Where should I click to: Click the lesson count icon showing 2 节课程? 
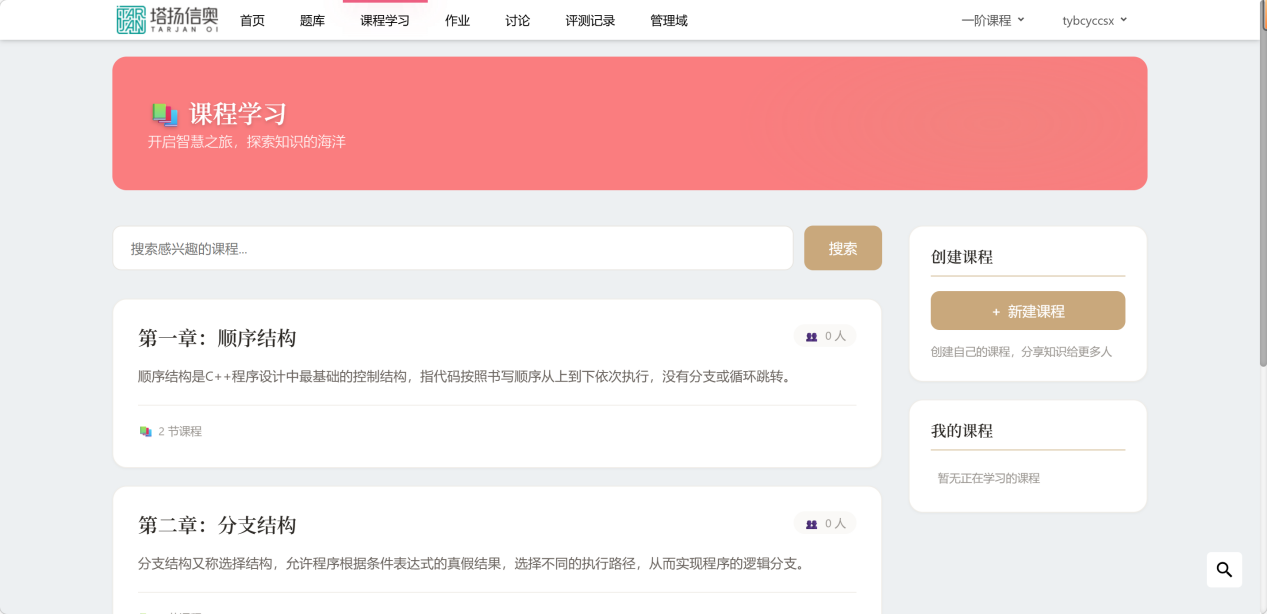tap(145, 431)
